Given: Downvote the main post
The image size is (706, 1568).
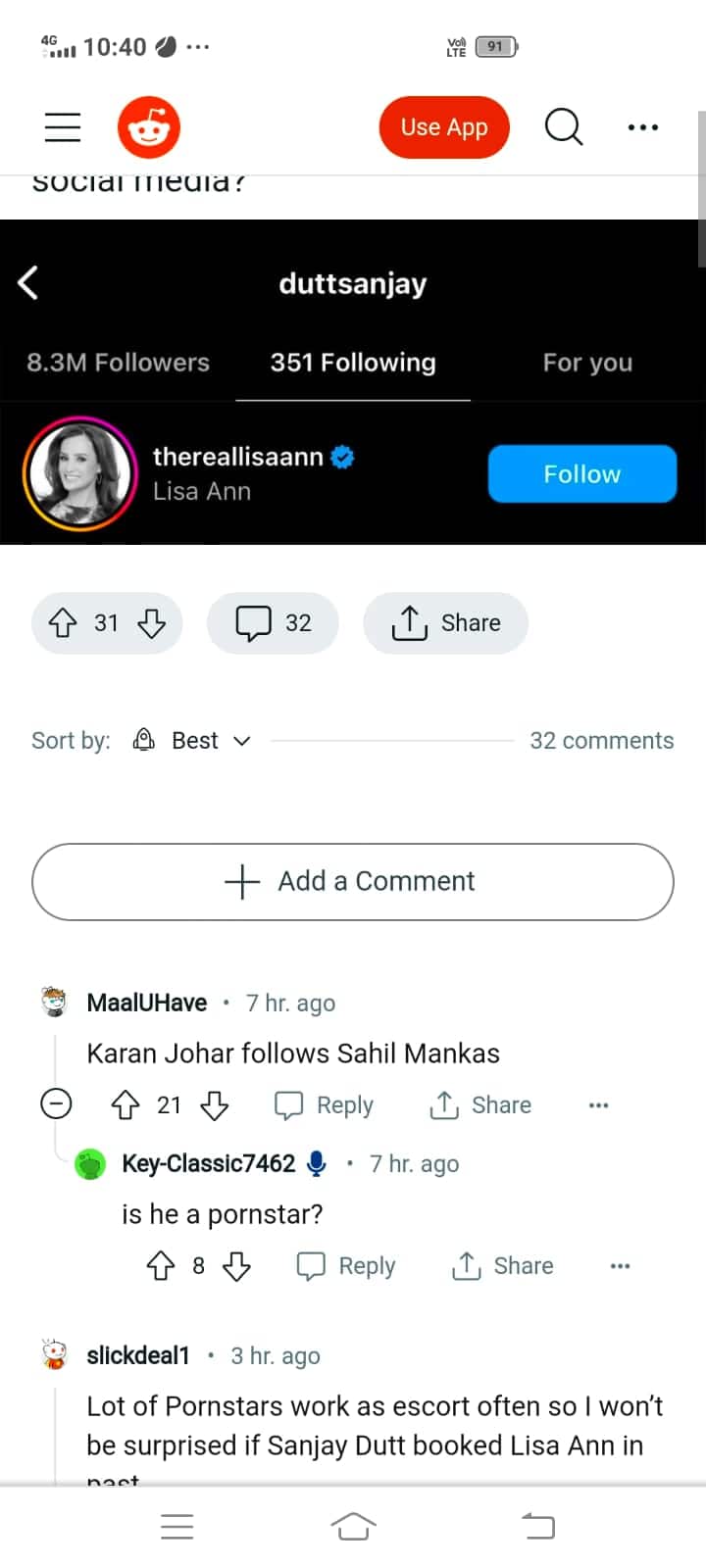Looking at the screenshot, I should (152, 623).
